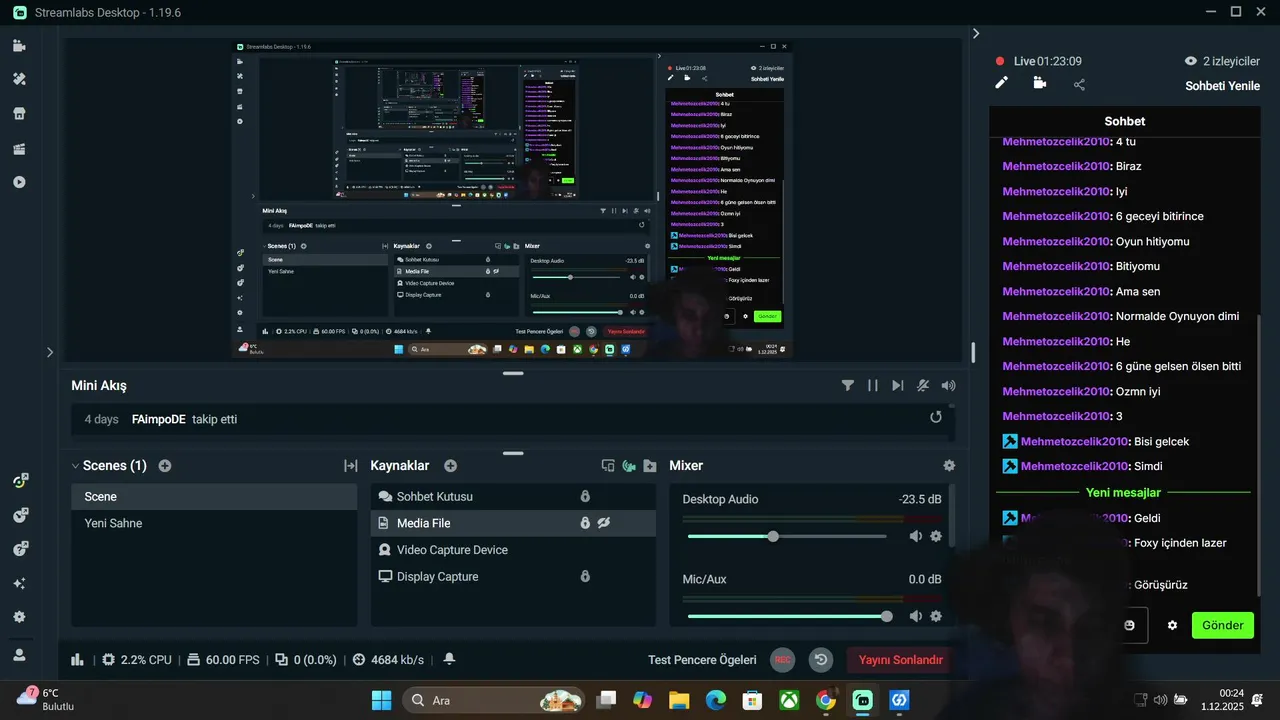Open scene transitions icon next to Scenes
This screenshot has height=720, width=1280.
pyautogui.click(x=351, y=466)
